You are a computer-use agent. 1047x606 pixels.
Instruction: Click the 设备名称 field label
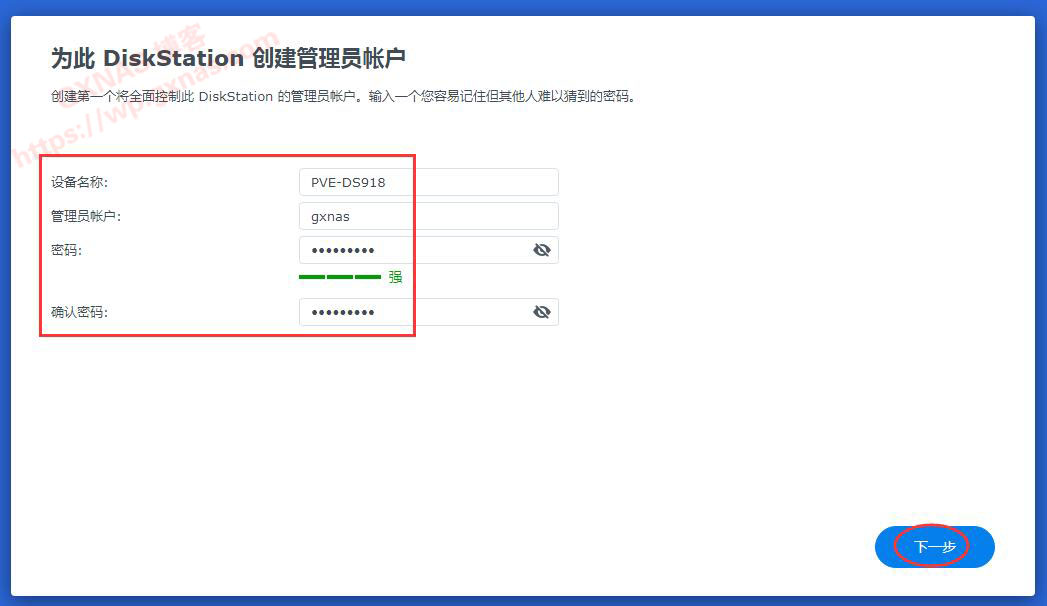click(78, 181)
